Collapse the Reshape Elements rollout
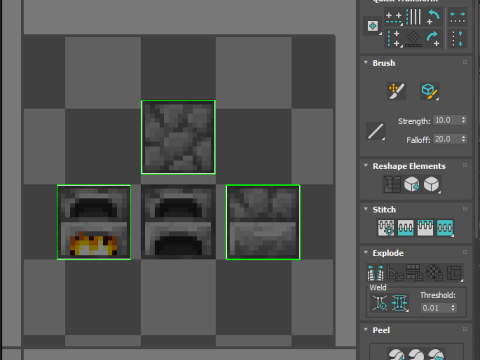Image resolution: width=480 pixels, height=360 pixels. click(x=366, y=166)
